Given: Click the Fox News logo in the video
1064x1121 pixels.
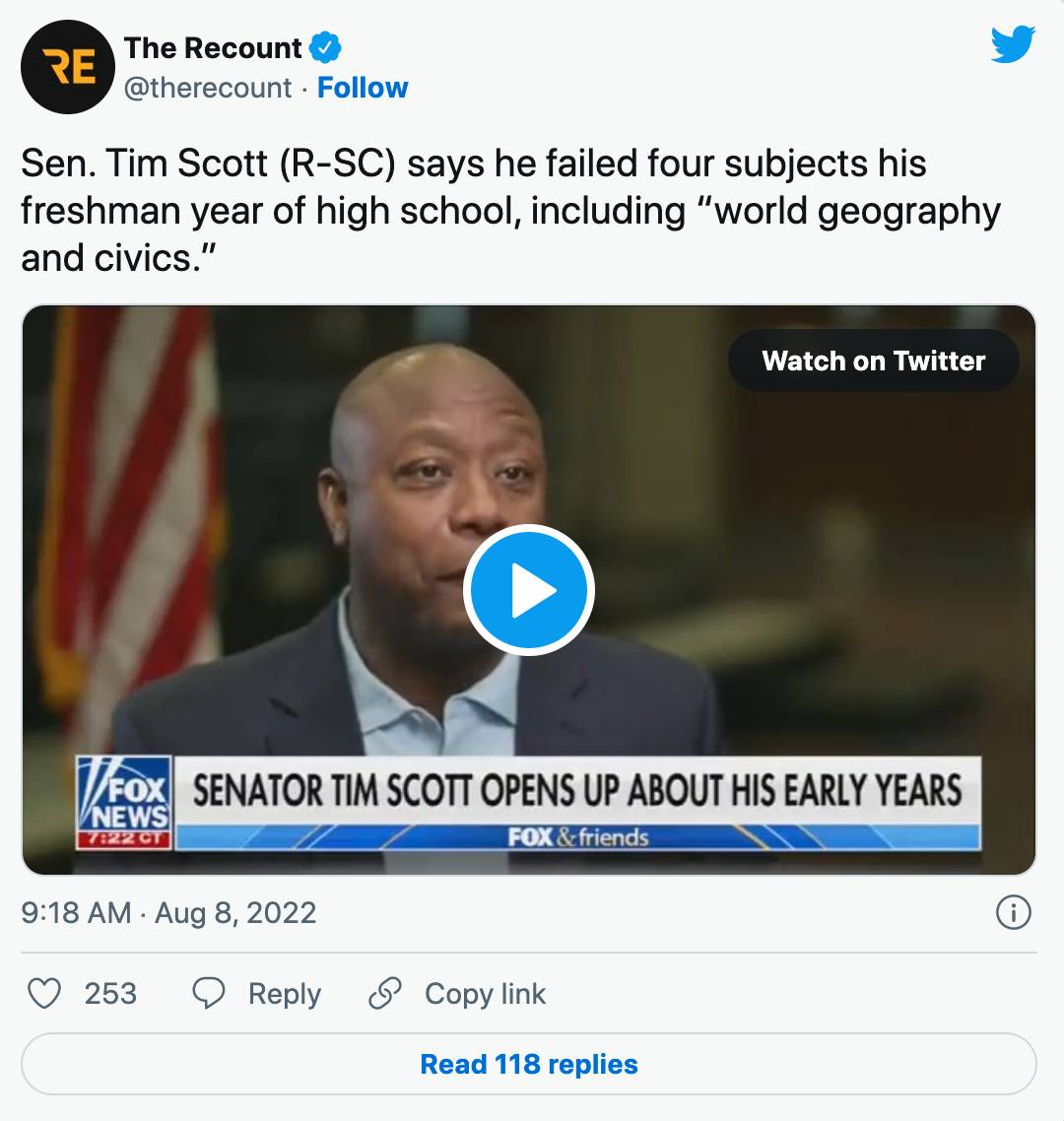Looking at the screenshot, I should click(x=124, y=804).
